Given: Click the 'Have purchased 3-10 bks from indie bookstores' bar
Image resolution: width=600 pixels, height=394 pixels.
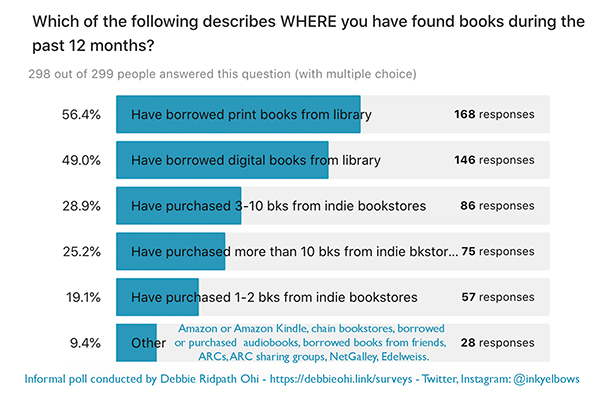Looking at the screenshot, I should (x=333, y=206).
